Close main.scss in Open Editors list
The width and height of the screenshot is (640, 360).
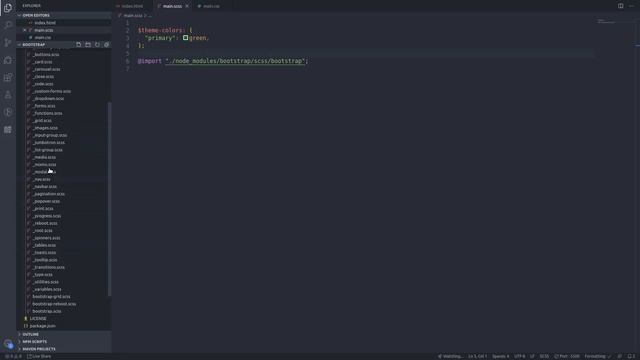click(x=24, y=30)
